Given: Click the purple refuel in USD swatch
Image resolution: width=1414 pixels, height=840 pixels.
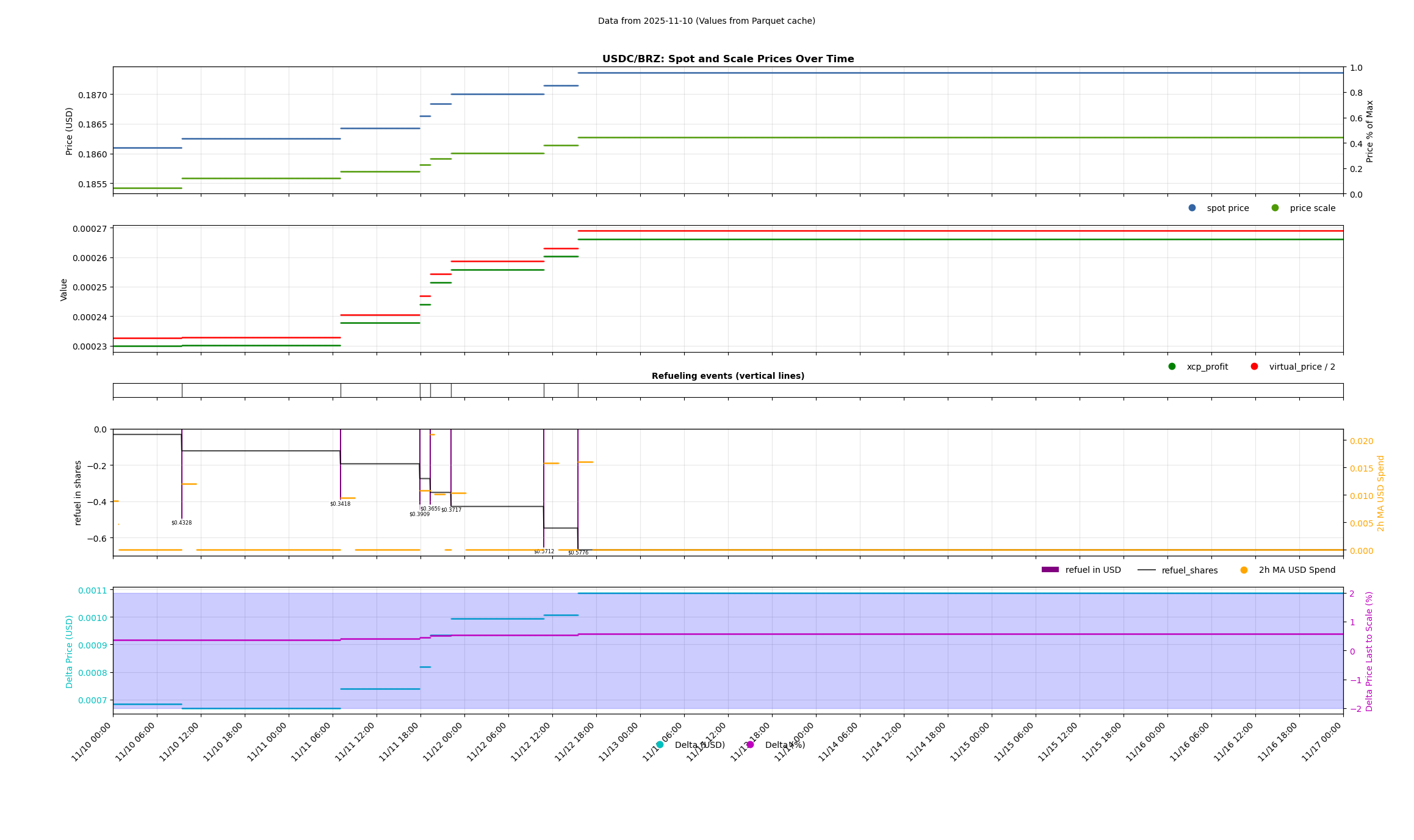Looking at the screenshot, I should 1050,570.
